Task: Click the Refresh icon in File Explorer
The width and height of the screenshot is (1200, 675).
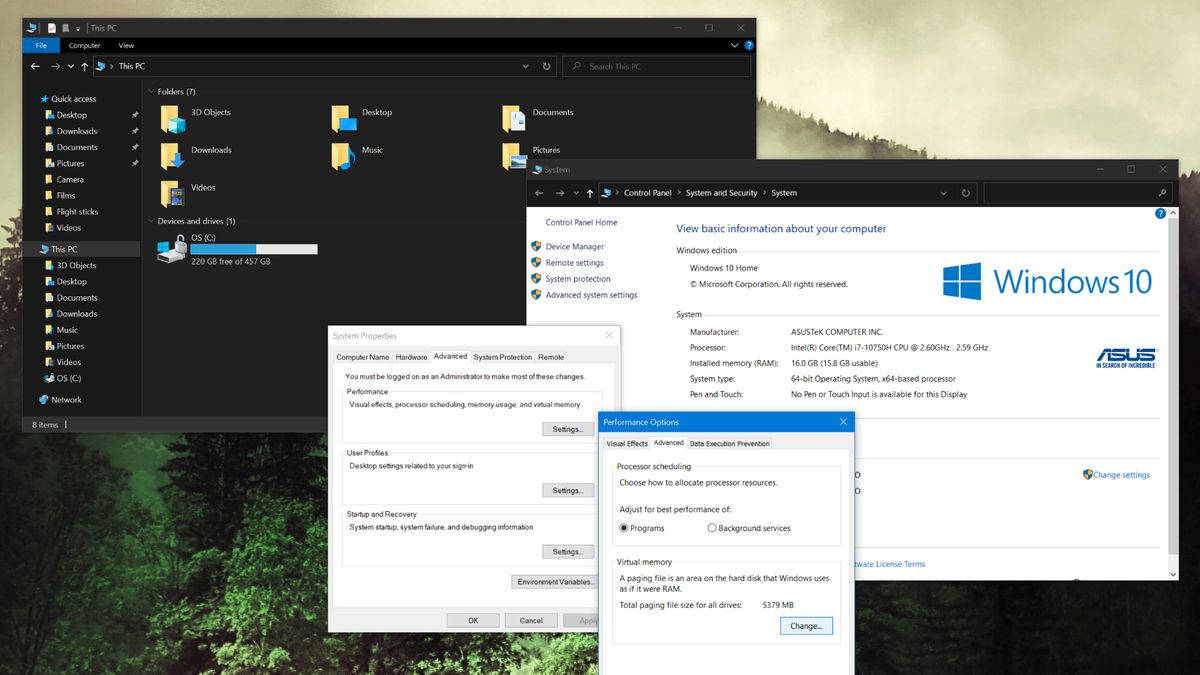Action: [546, 66]
